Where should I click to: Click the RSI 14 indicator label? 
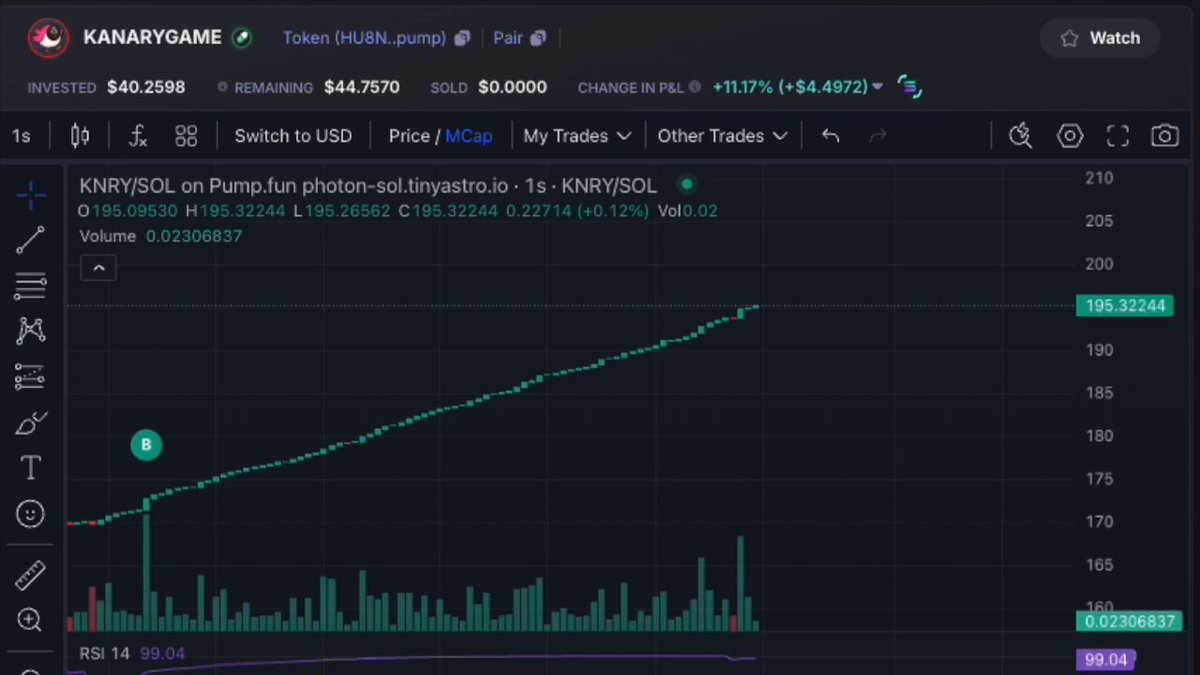(107, 654)
